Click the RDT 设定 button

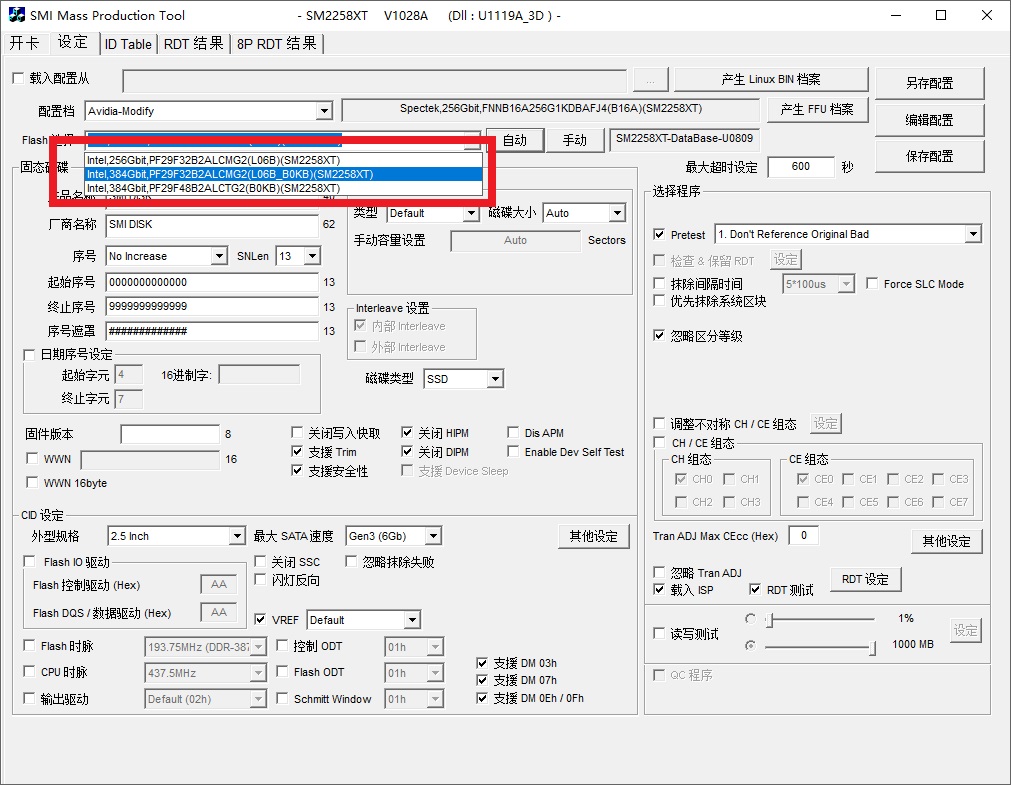coord(865,579)
